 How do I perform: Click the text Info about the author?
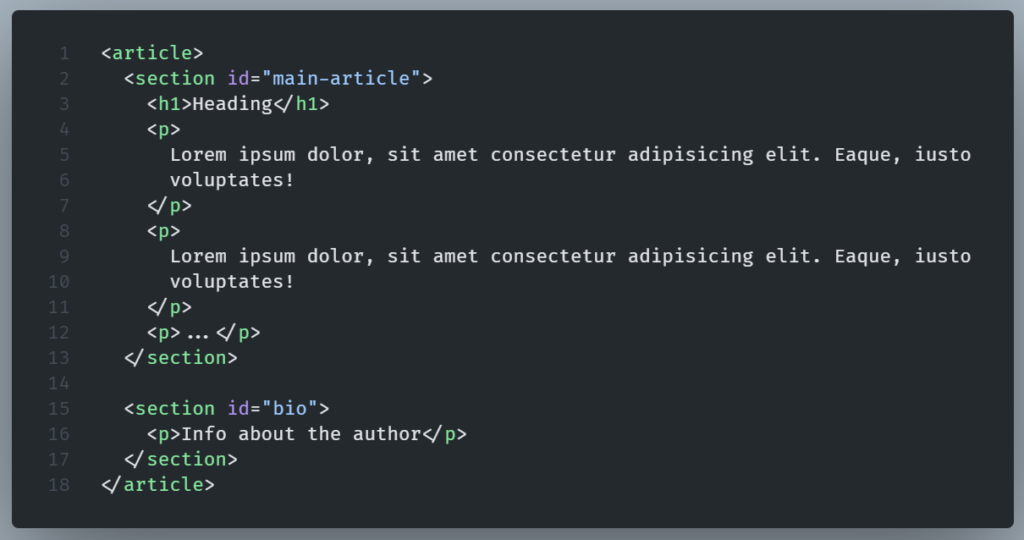[301, 434]
